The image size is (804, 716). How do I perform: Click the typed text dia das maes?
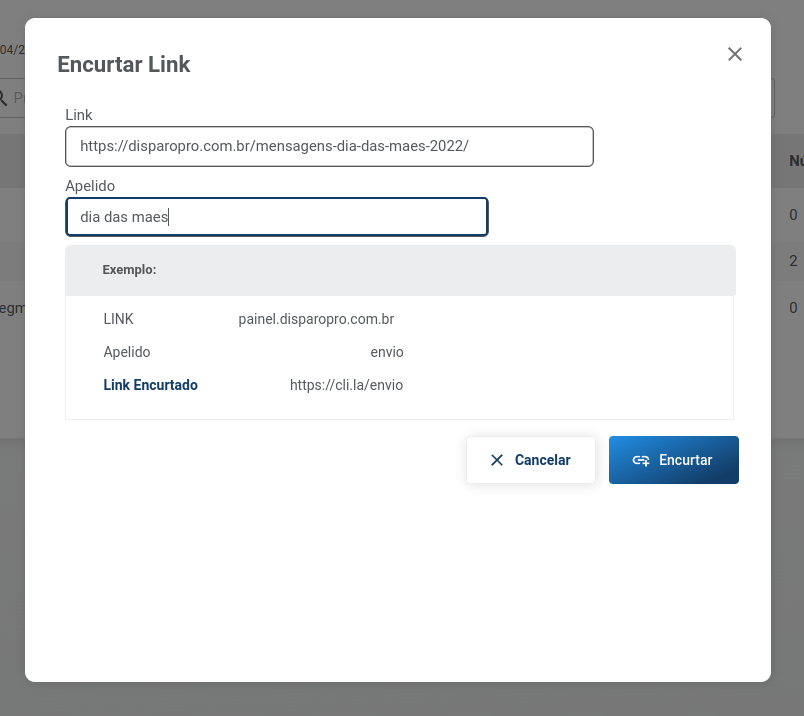point(124,217)
